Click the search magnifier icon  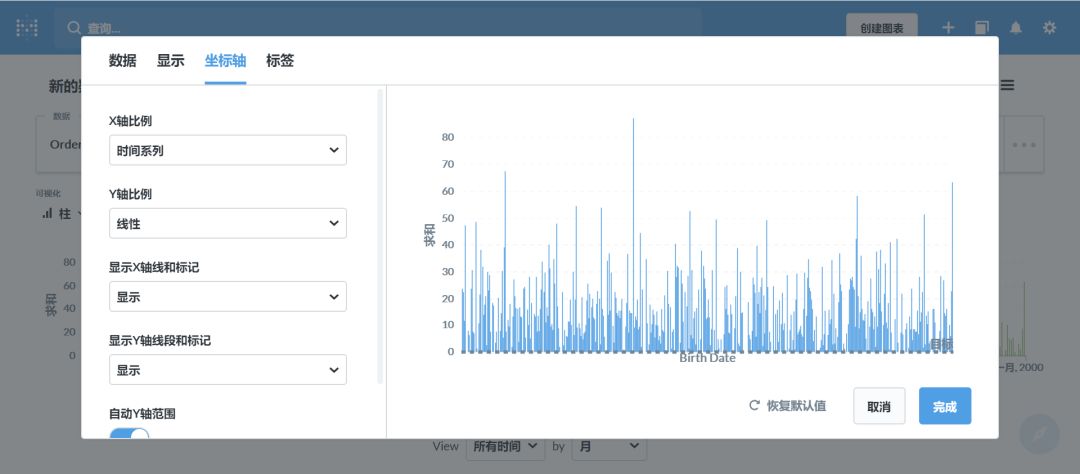(74, 28)
